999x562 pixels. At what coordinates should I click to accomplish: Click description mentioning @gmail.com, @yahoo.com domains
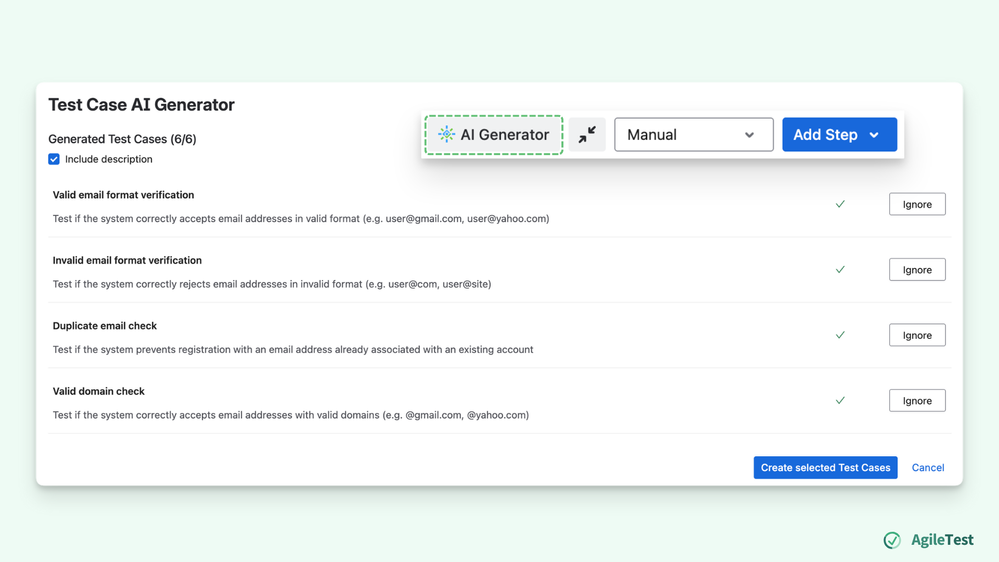[291, 415]
